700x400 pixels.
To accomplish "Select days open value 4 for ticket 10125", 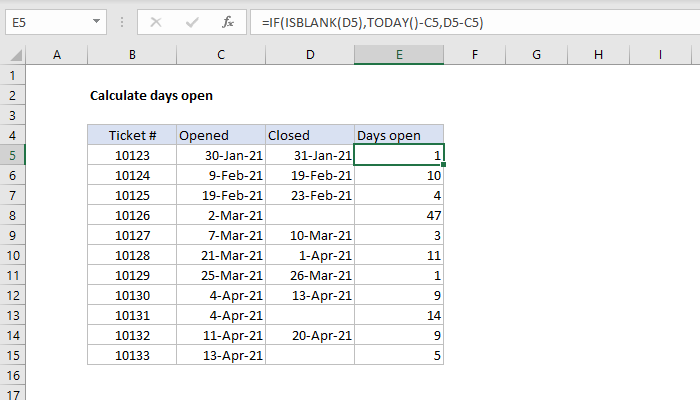I will (399, 196).
